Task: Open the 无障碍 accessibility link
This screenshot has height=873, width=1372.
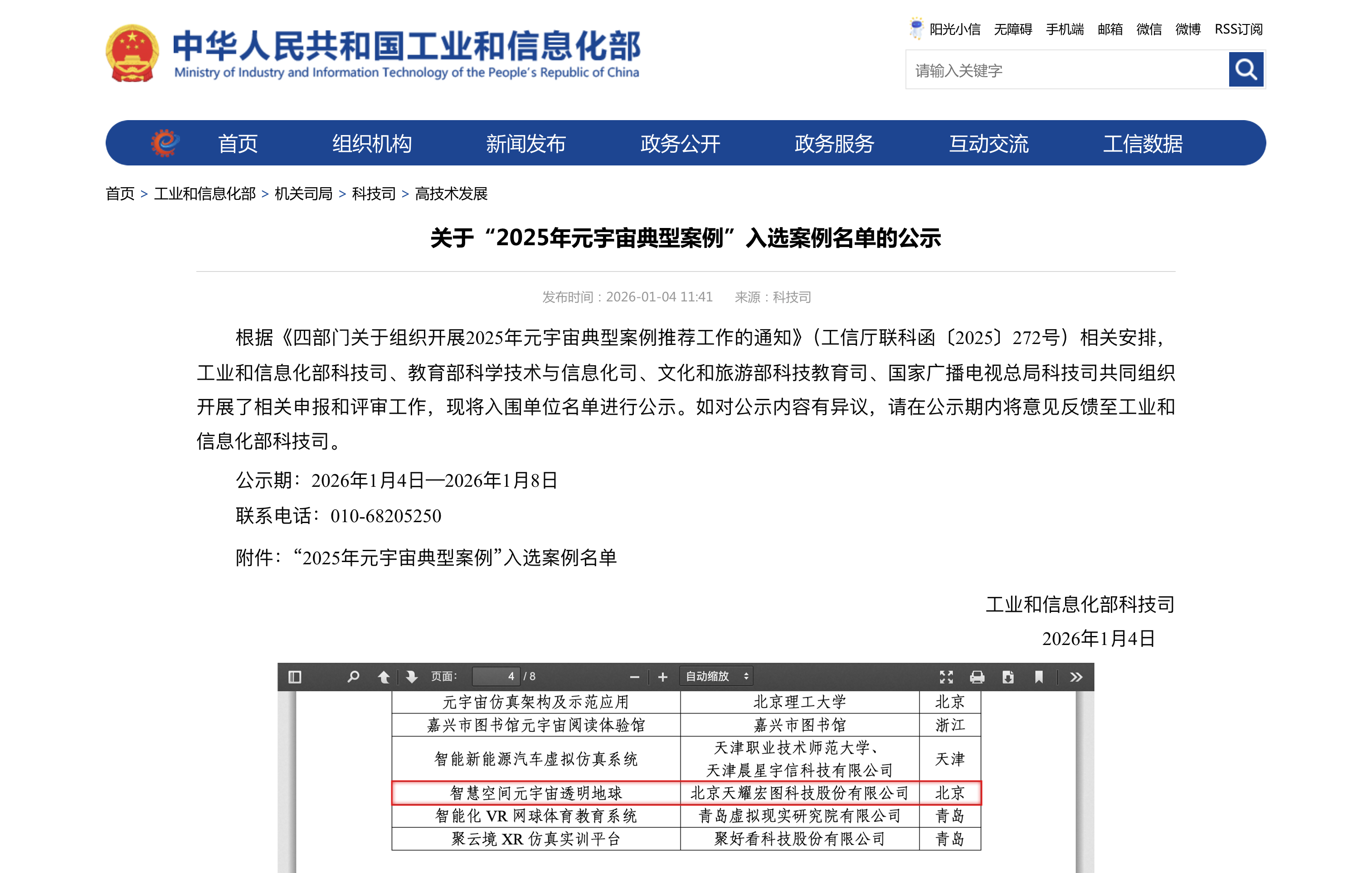Action: tap(1012, 29)
